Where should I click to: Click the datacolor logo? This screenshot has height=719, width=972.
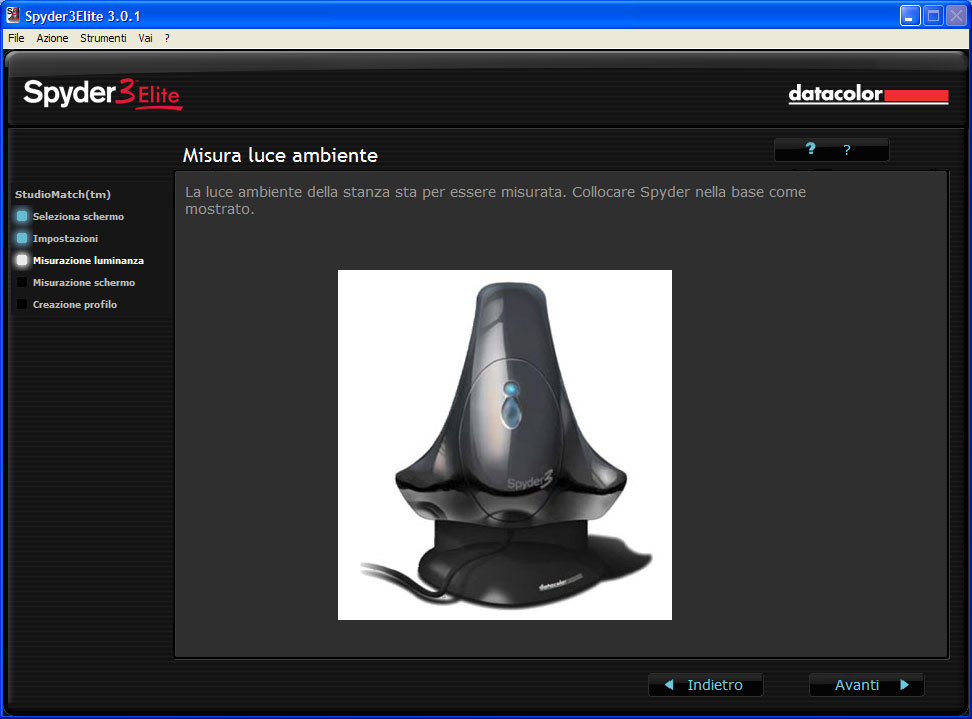(x=867, y=95)
